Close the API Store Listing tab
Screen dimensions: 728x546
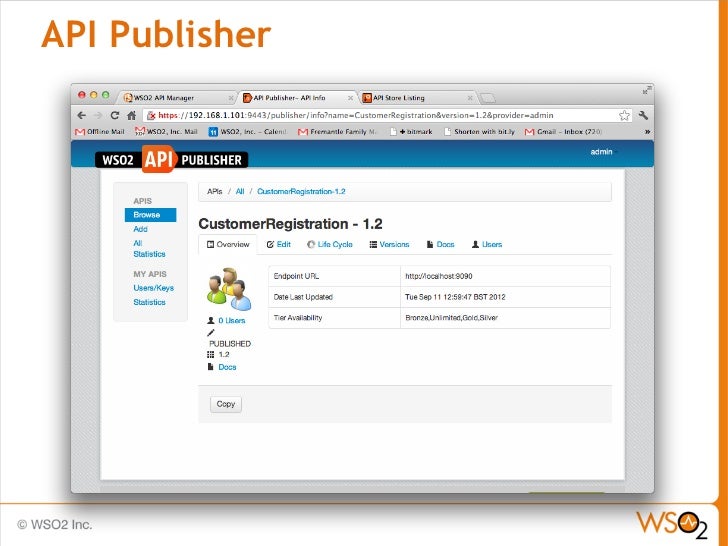(470, 98)
